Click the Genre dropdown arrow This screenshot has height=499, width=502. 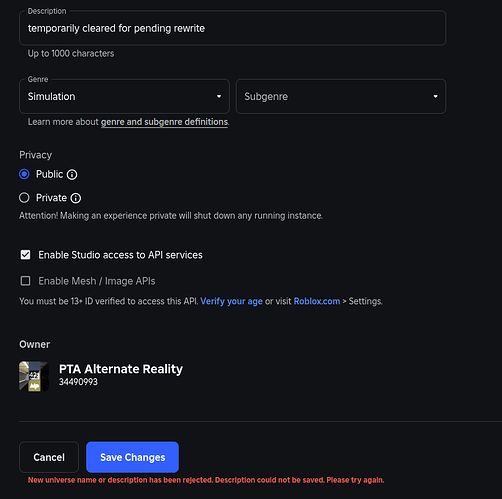[219, 96]
